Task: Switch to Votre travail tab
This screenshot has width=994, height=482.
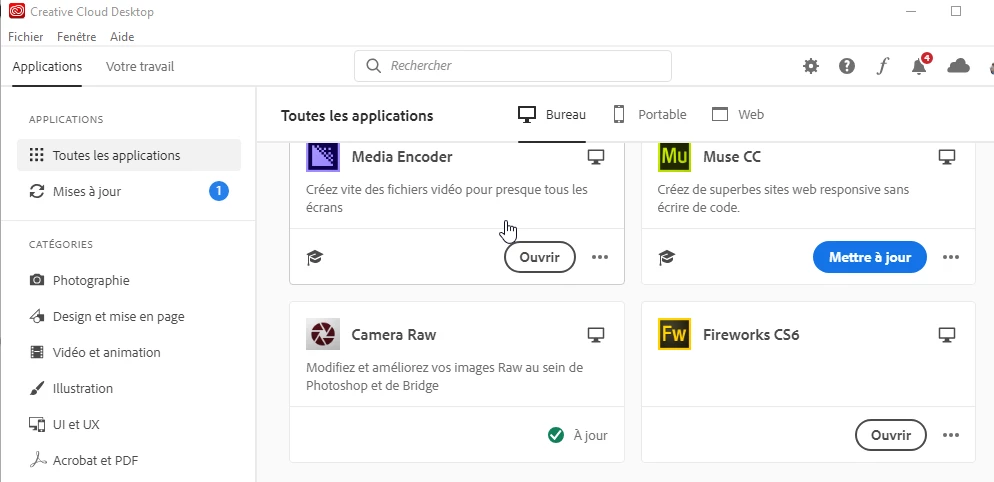Action: click(140, 67)
